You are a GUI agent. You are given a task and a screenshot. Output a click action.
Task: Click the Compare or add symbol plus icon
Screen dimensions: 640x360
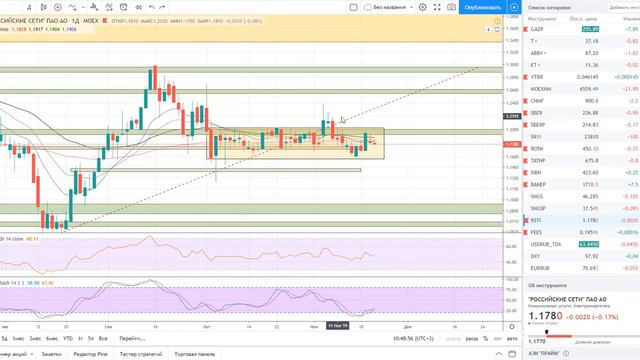(58, 7)
